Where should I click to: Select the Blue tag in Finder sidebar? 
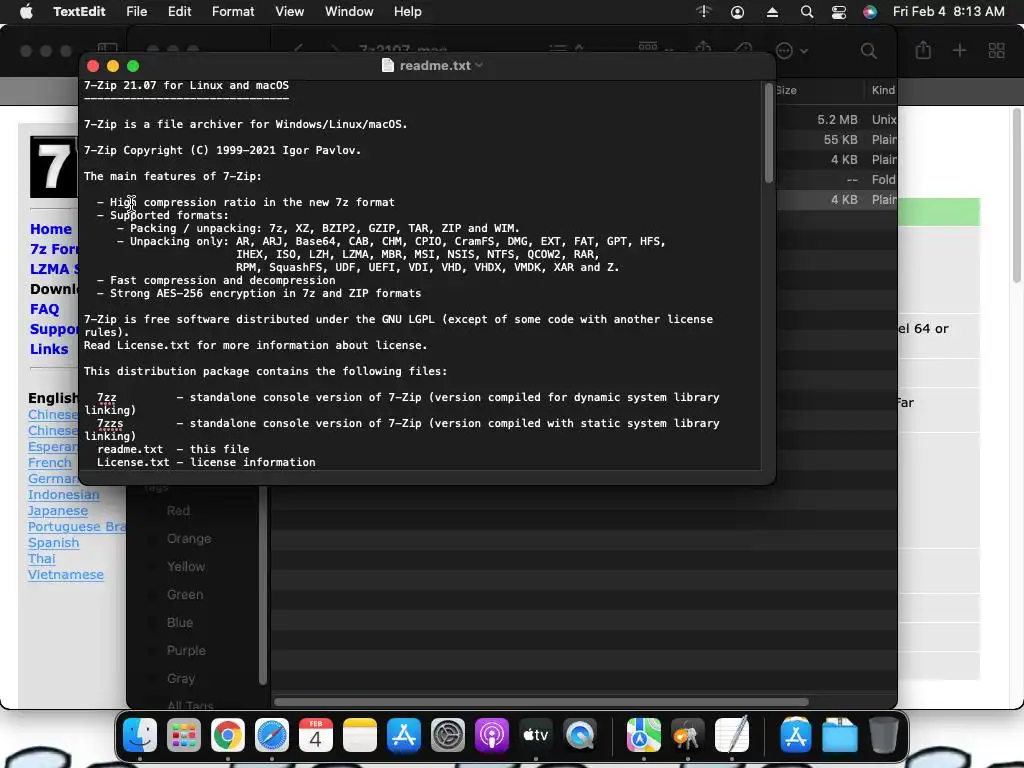pyautogui.click(x=180, y=623)
